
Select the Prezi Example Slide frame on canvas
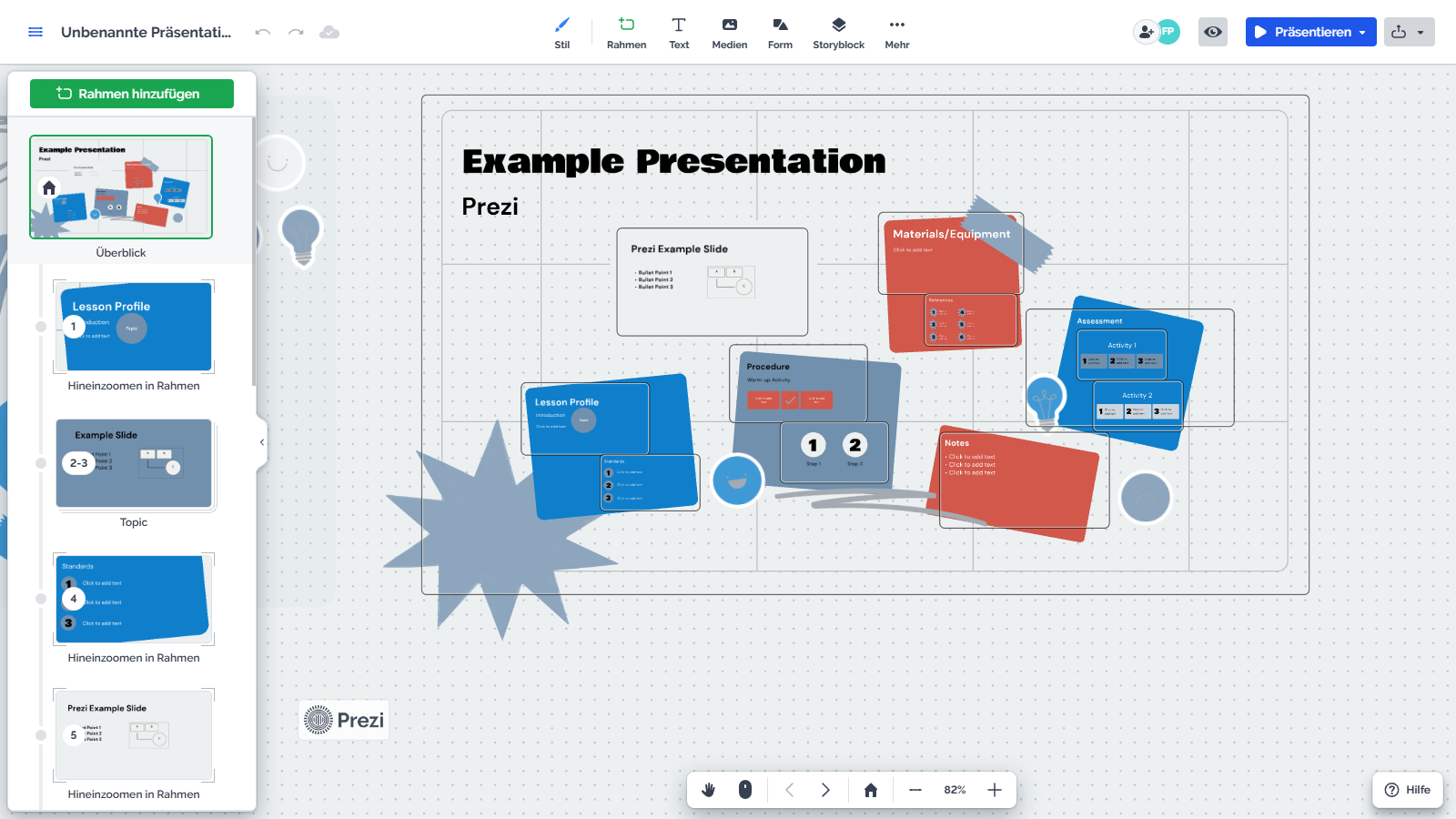click(x=713, y=282)
